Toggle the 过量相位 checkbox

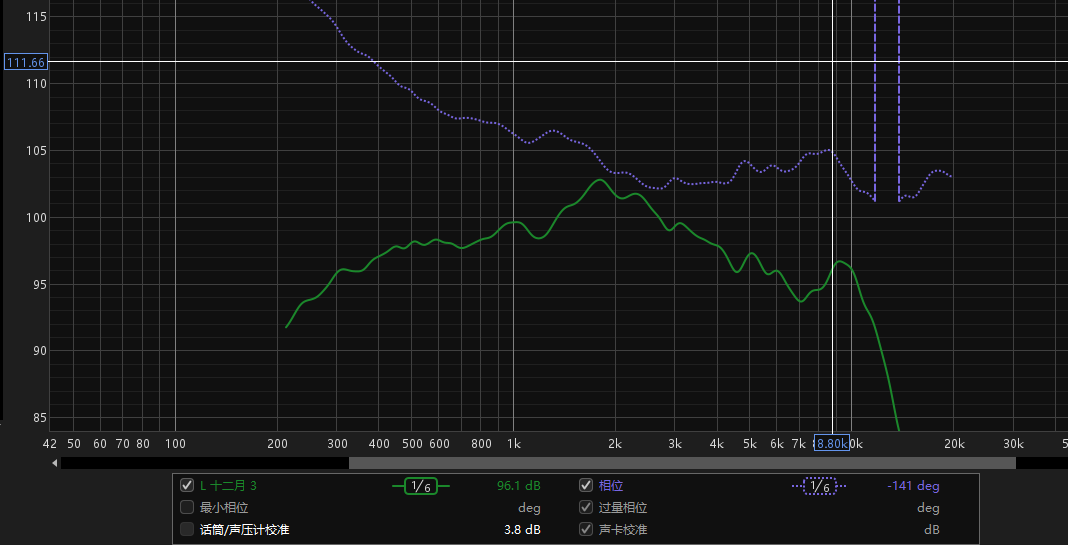tap(586, 507)
